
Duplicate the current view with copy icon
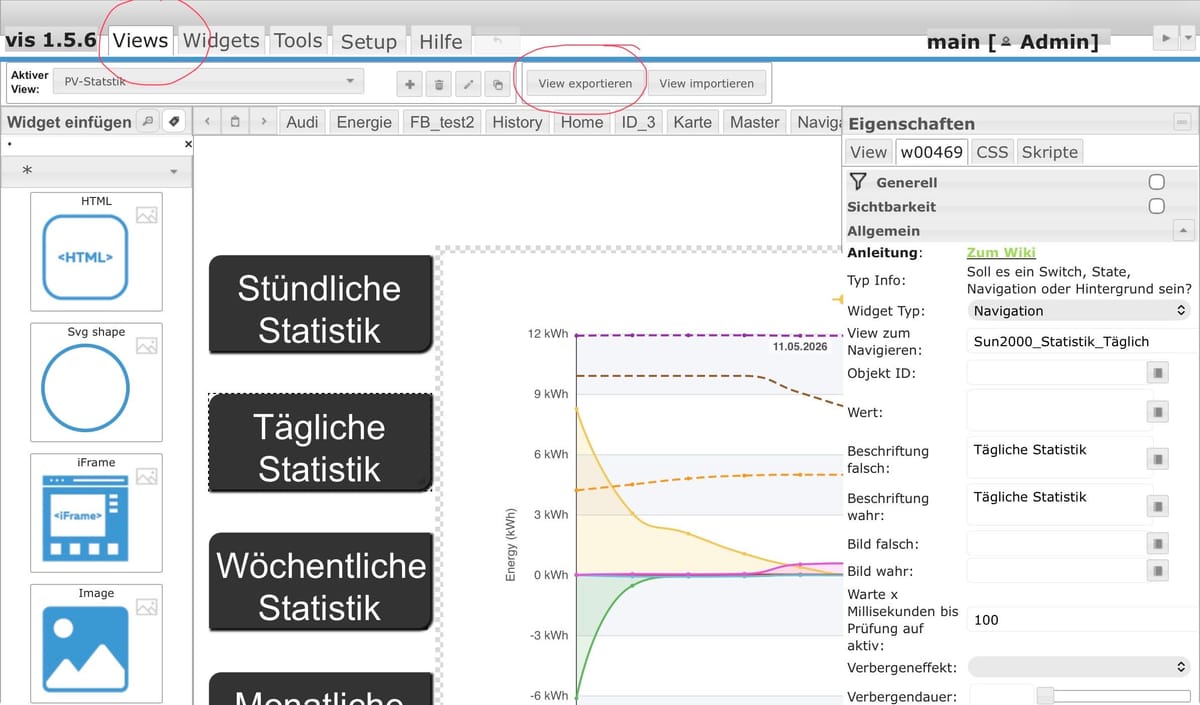pyautogui.click(x=497, y=85)
